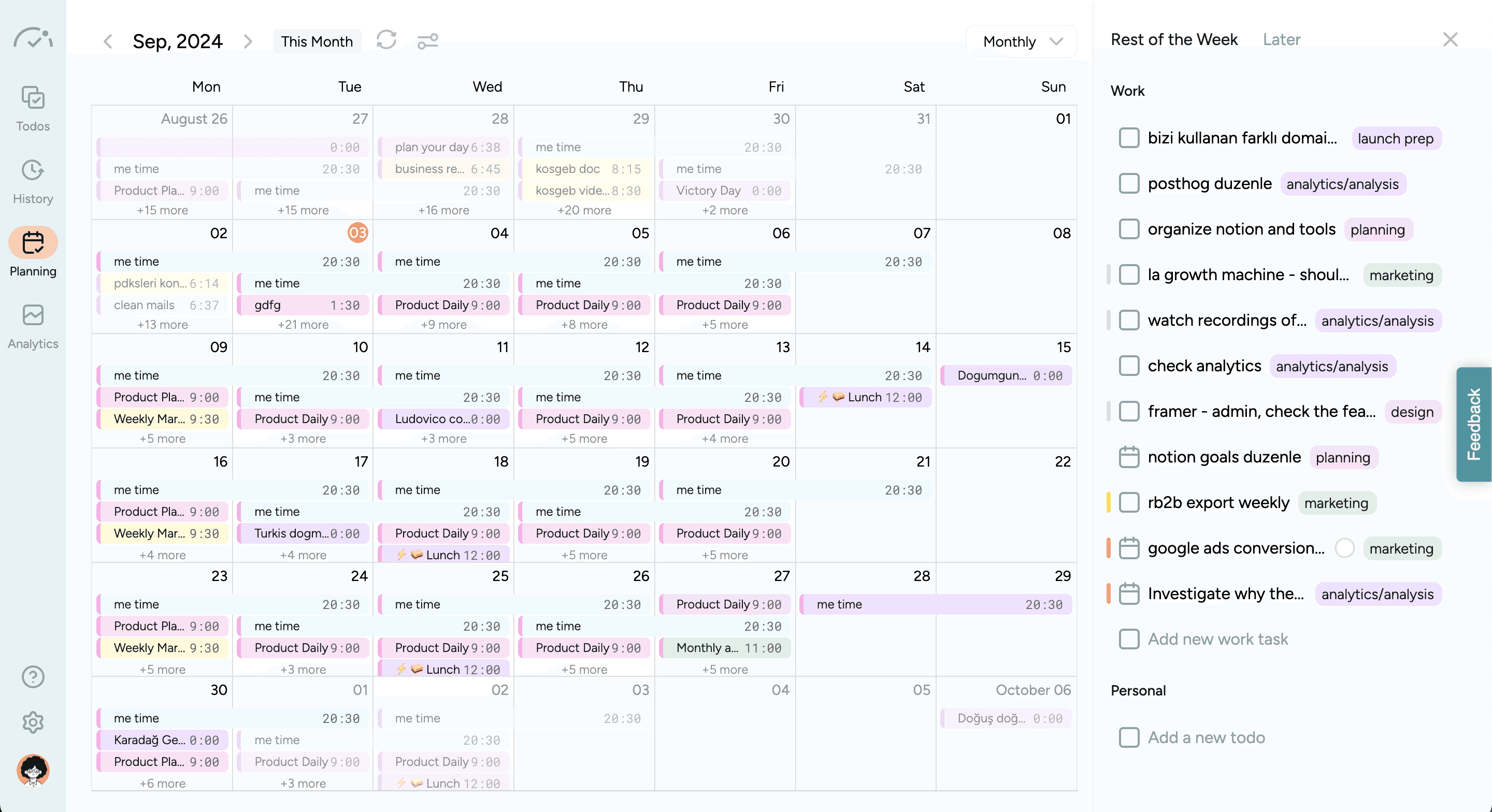
Task: Open the Todos sidebar icon
Action: (33, 108)
